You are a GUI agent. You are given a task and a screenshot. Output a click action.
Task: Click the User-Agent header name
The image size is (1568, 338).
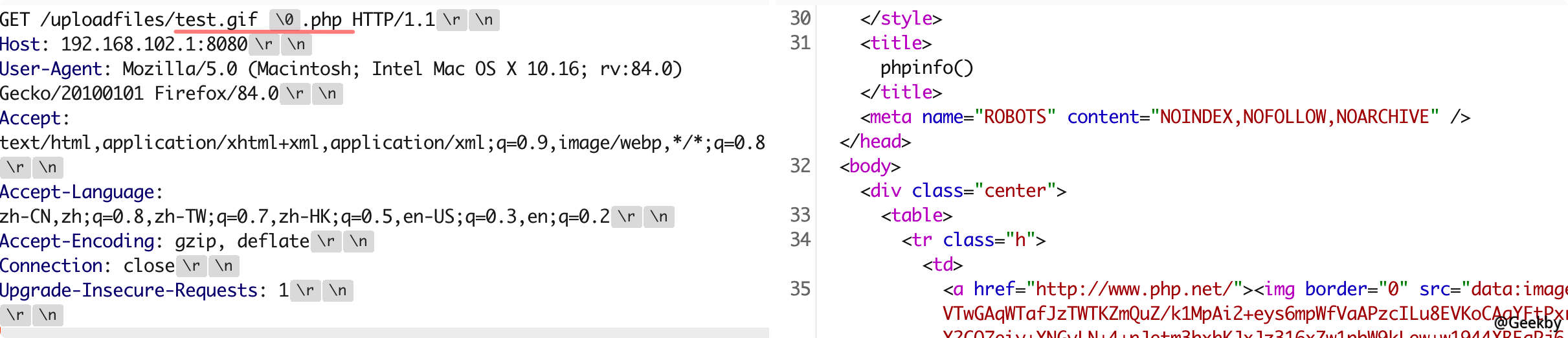click(x=51, y=69)
